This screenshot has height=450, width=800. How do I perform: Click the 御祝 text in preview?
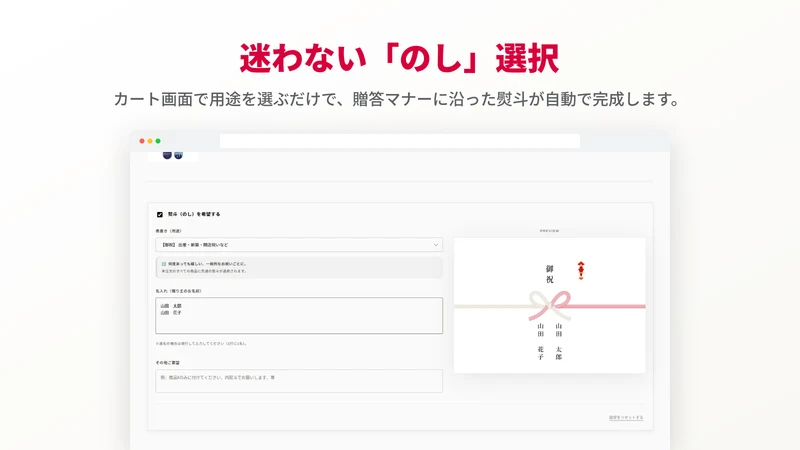(549, 274)
